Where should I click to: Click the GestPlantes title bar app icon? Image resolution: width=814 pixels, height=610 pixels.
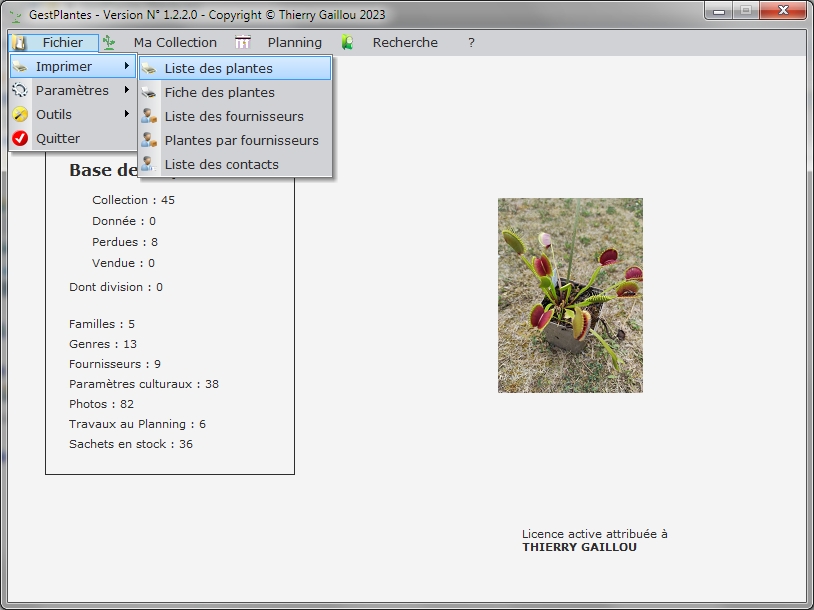[16, 16]
